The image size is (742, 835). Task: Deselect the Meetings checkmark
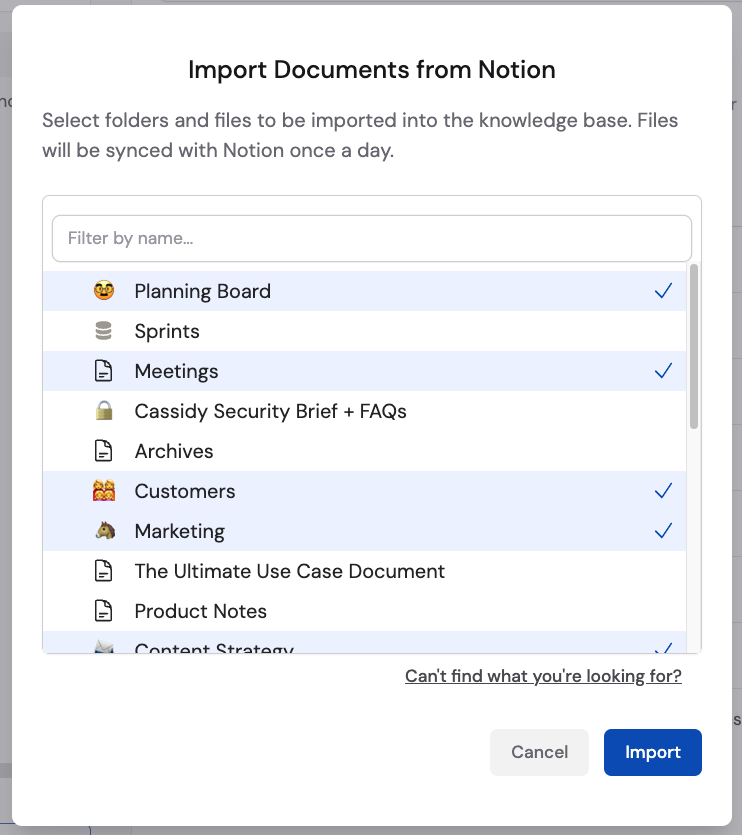click(663, 371)
